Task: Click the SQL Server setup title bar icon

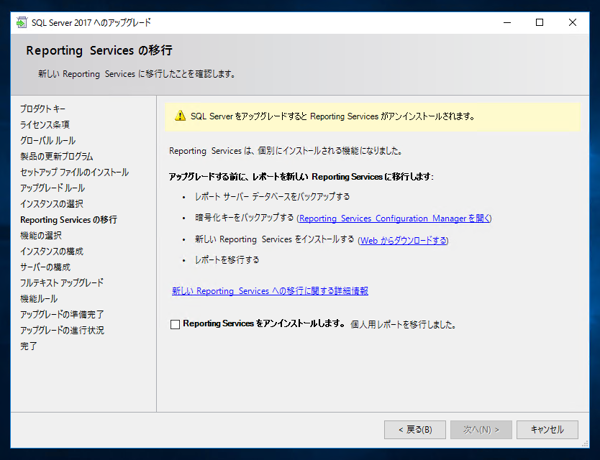Action: 22,23
